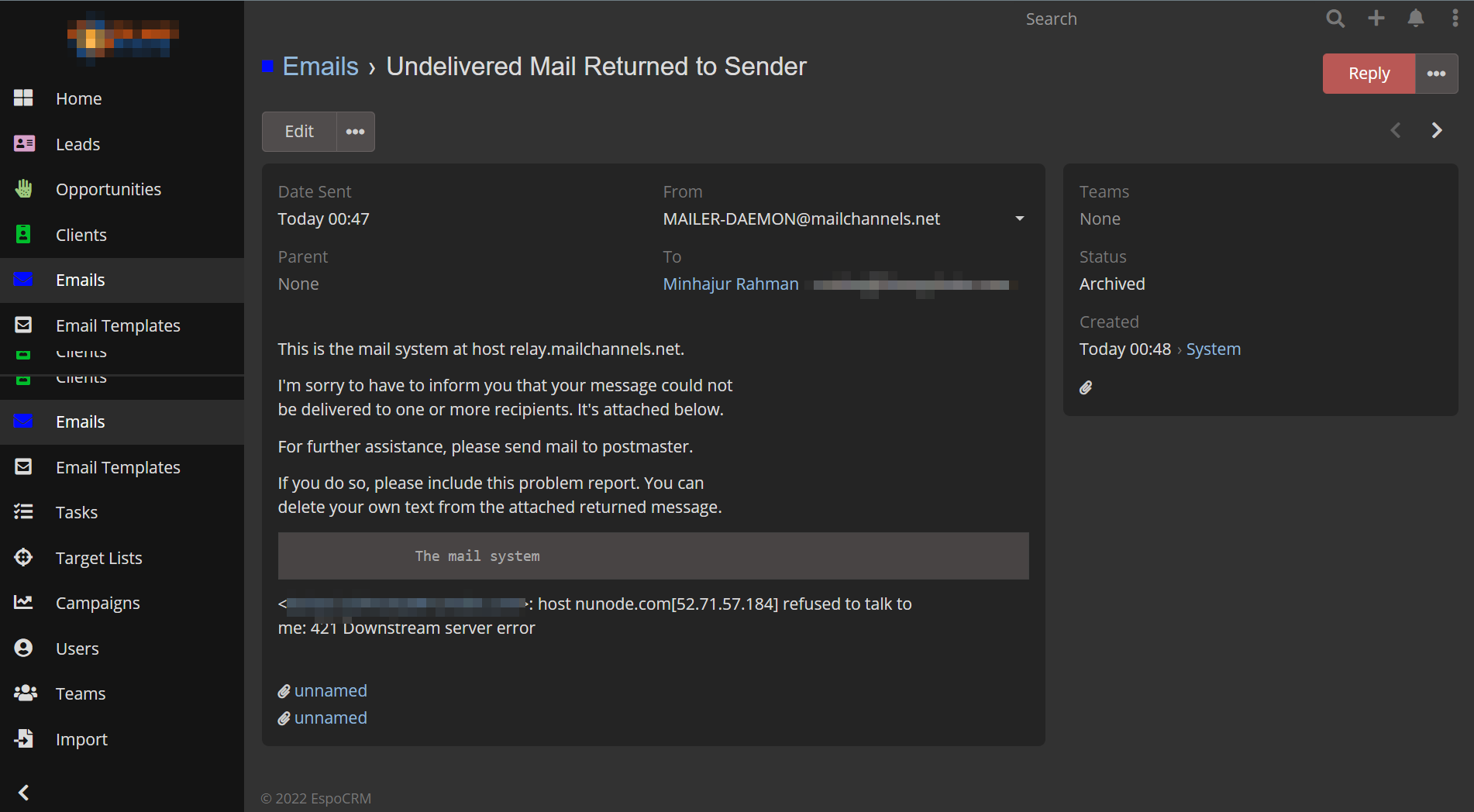The image size is (1474, 812).
Task: Open the first unnamed attachment
Action: 330,690
